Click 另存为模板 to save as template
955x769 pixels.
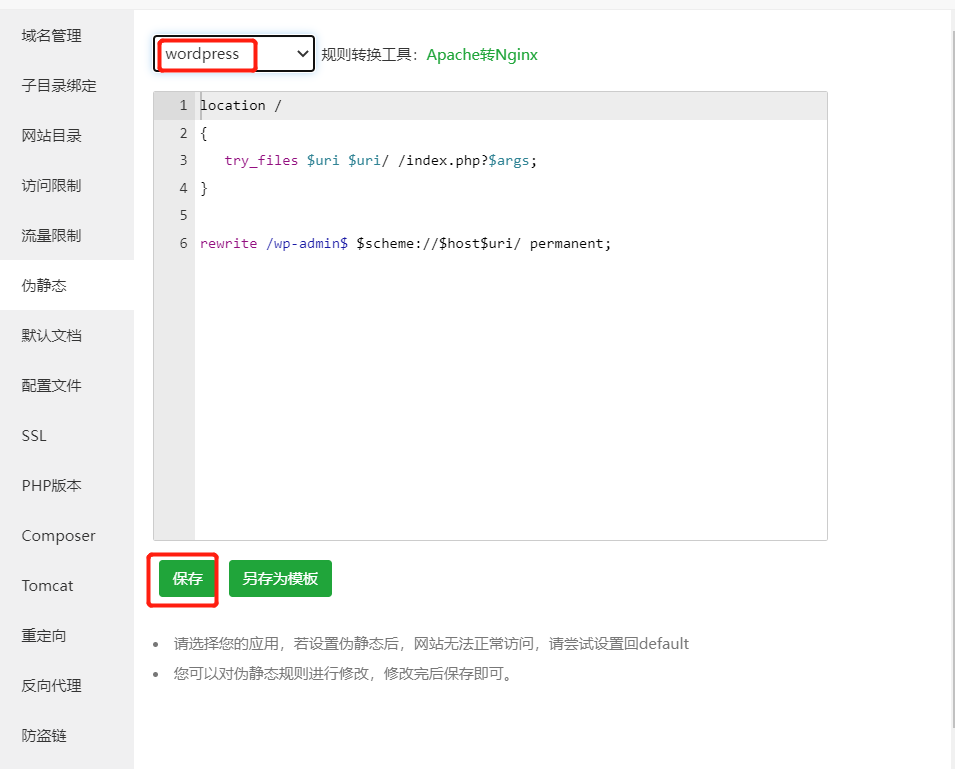point(280,578)
